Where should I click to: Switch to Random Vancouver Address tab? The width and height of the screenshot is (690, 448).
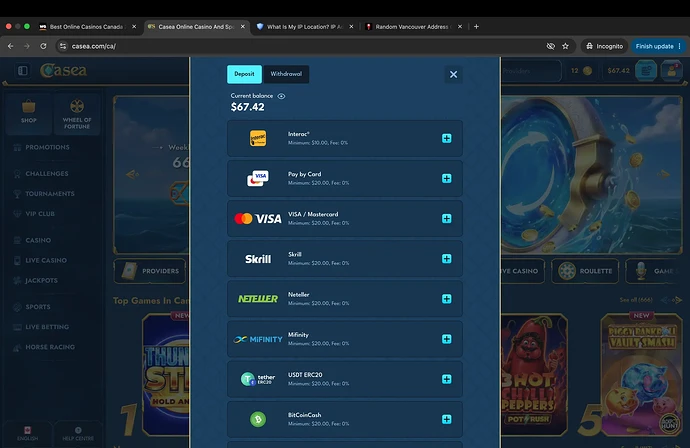pyautogui.click(x=413, y=27)
